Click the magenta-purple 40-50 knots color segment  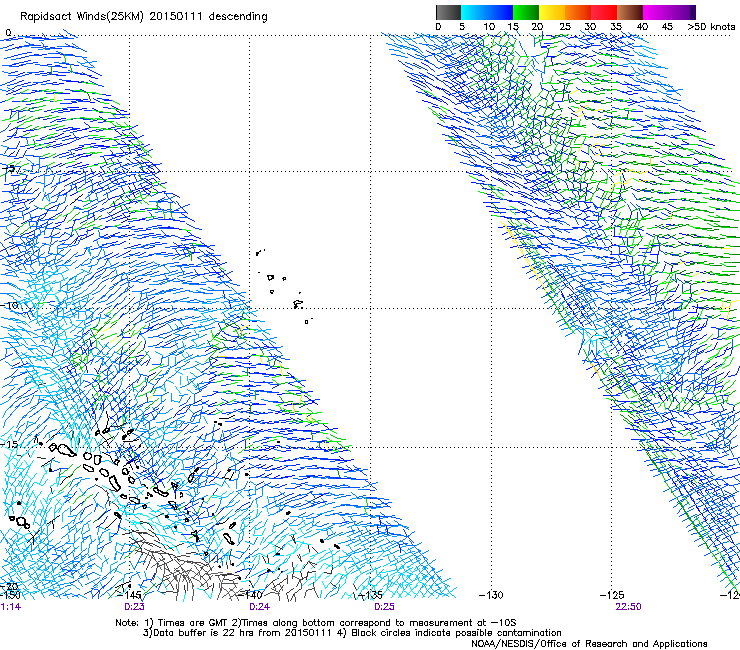point(669,12)
